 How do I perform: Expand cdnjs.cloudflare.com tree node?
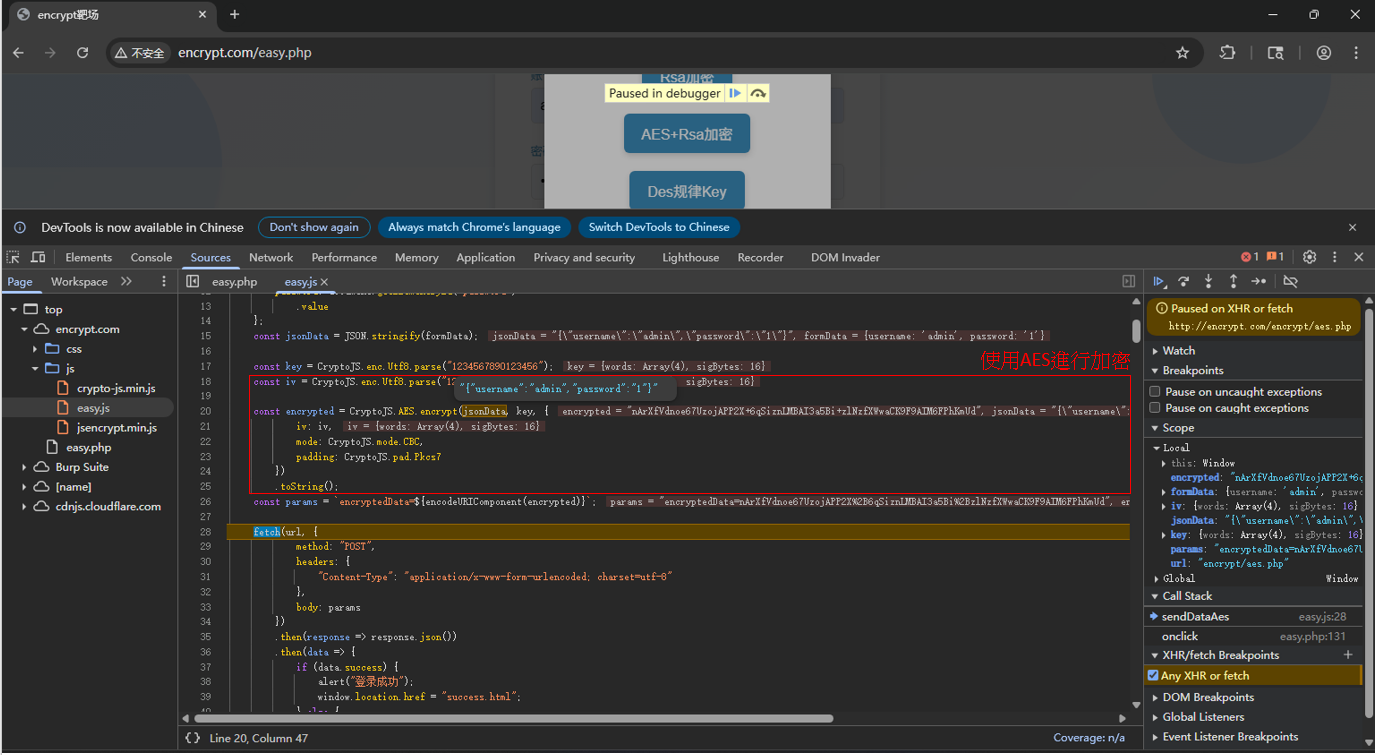pyautogui.click(x=25, y=507)
